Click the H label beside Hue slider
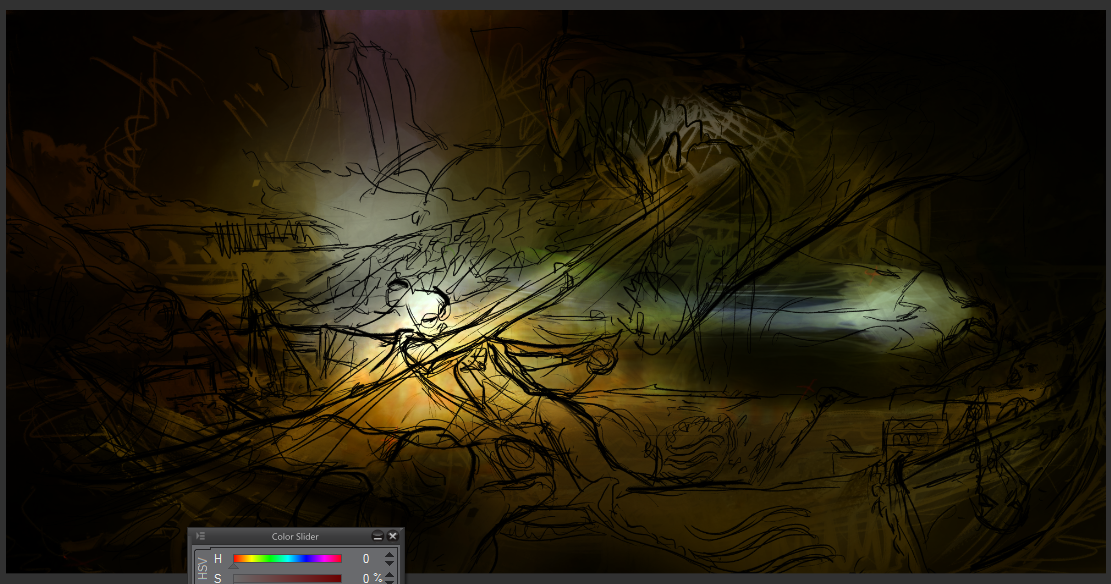Screen dimensions: 1111x584 pyautogui.click(x=218, y=559)
